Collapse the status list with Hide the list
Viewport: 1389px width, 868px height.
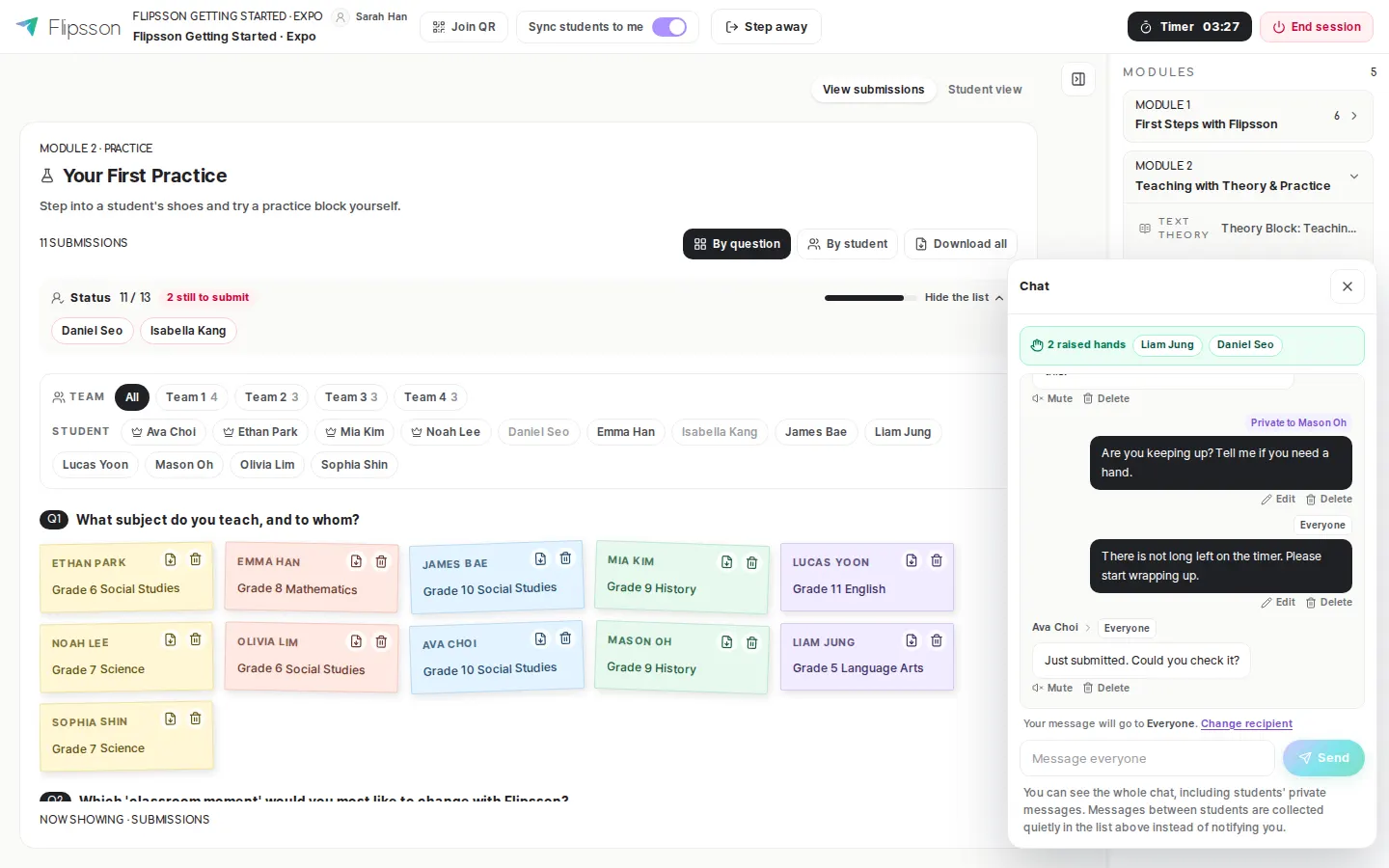coord(964,297)
